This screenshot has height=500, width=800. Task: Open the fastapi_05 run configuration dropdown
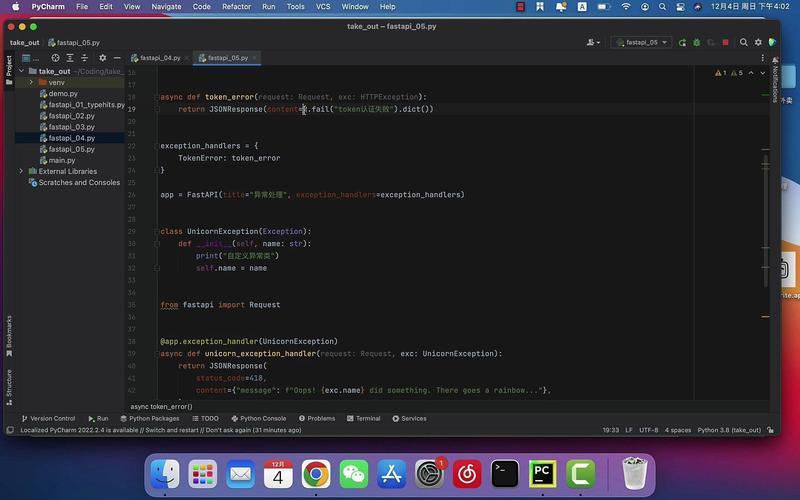click(641, 43)
